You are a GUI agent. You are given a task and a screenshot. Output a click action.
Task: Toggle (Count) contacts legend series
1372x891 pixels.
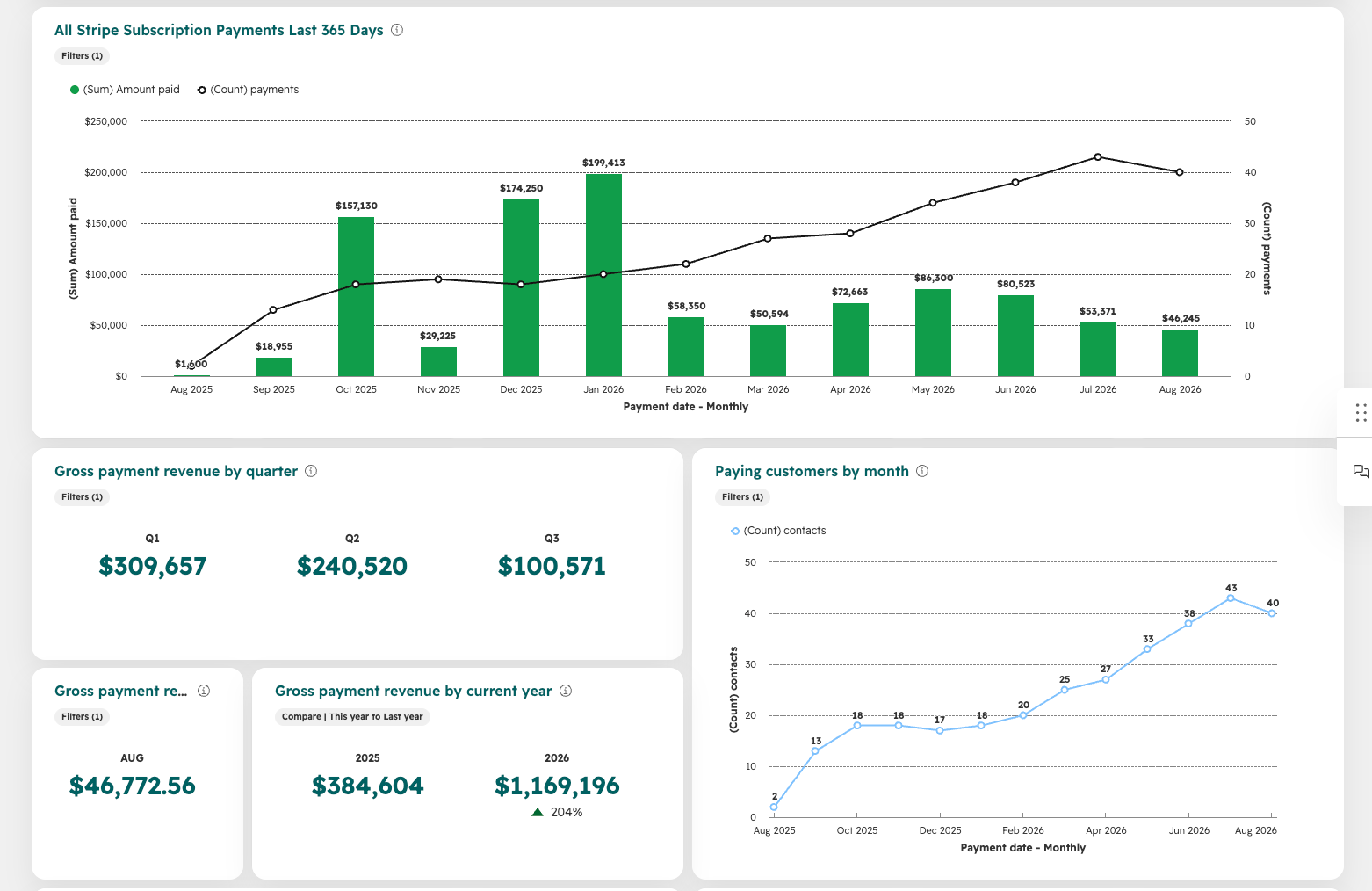(x=778, y=531)
